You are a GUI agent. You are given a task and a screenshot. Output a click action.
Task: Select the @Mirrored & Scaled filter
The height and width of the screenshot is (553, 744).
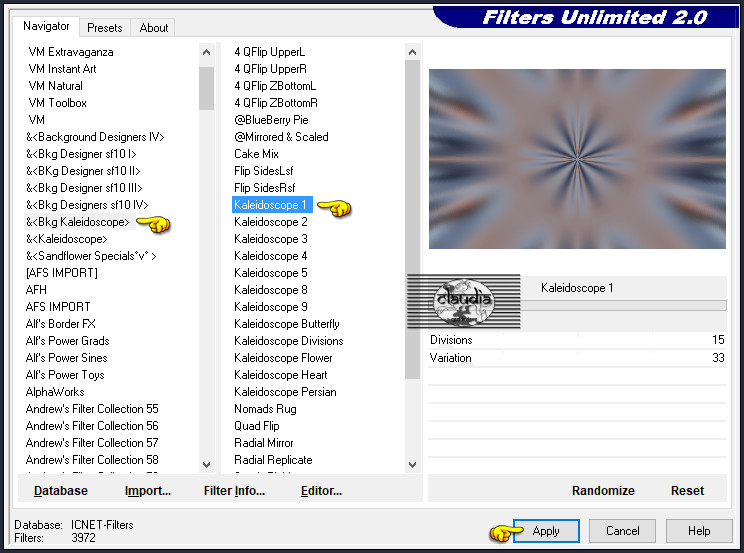tap(281, 137)
